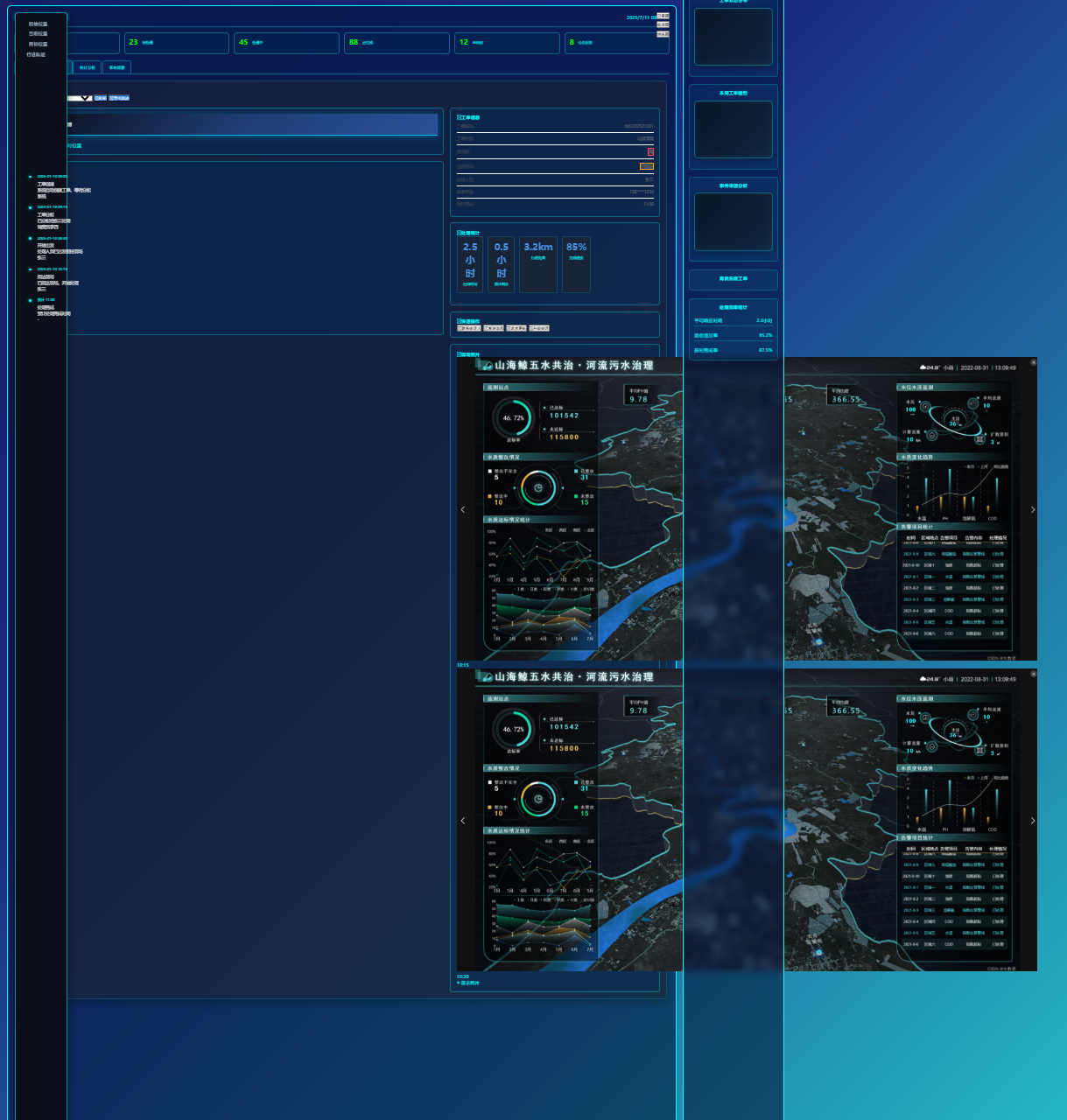
Task: Click the red priority badge in work order info
Action: pyautogui.click(x=650, y=151)
